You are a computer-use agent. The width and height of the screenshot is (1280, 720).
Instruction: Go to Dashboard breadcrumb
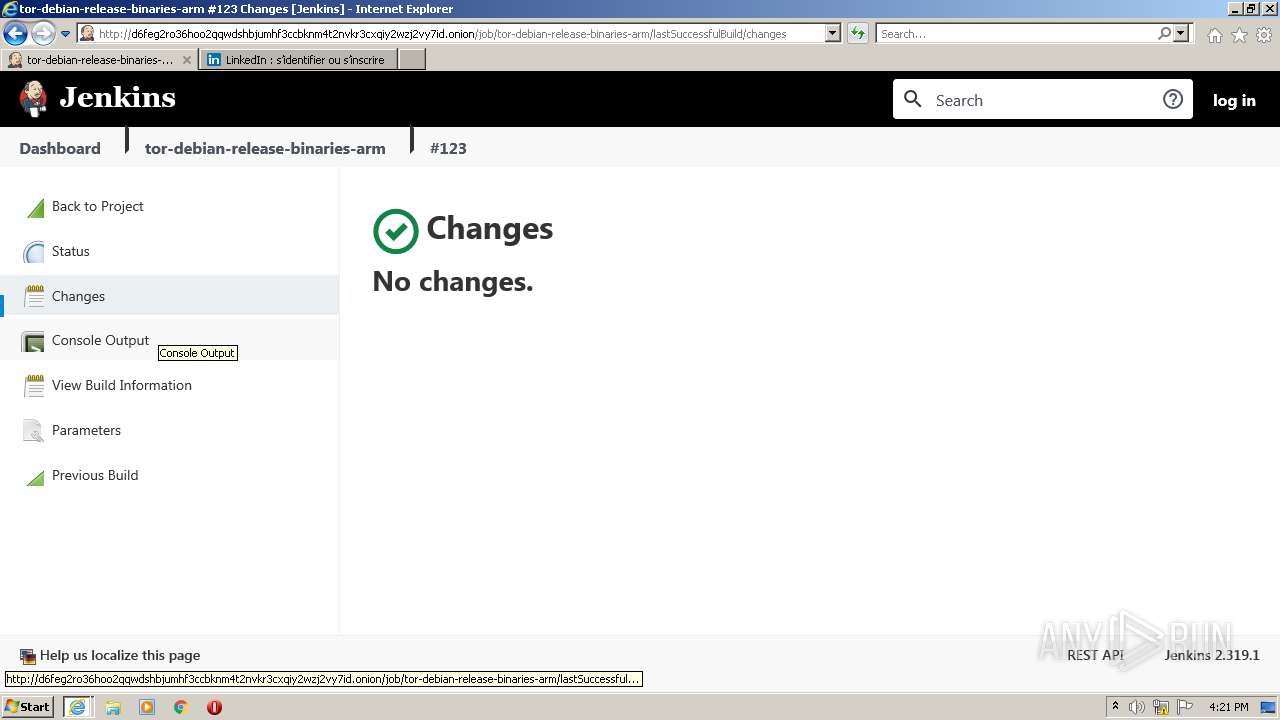pyautogui.click(x=60, y=148)
